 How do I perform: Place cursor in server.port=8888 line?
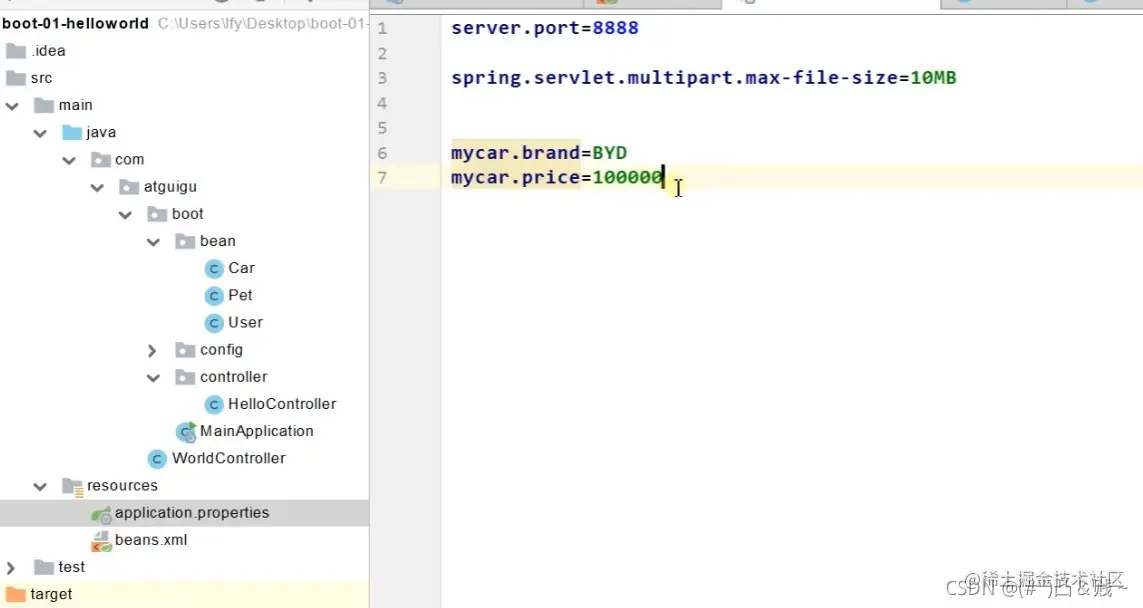tap(545, 28)
